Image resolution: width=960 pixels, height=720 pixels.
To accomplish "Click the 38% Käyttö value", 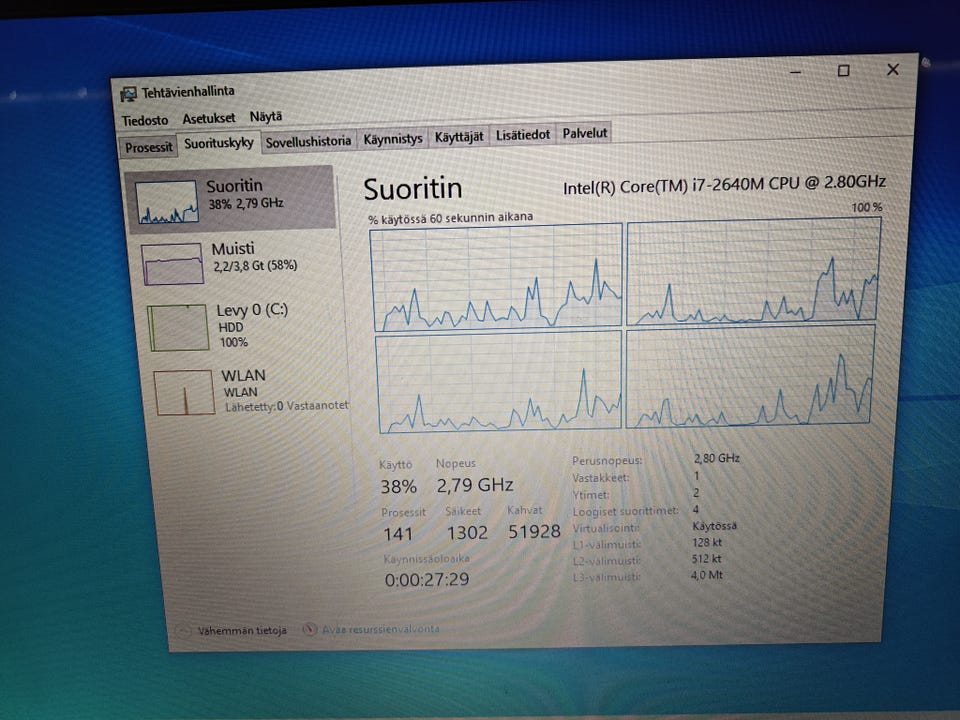I will coord(399,487).
